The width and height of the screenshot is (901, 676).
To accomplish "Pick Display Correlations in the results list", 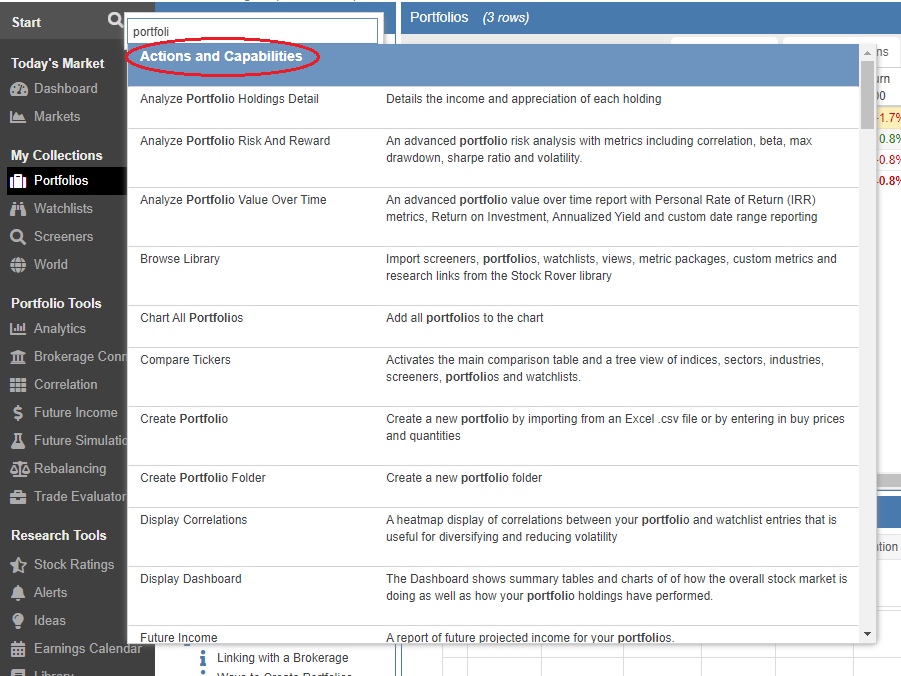I will pyautogui.click(x=193, y=520).
